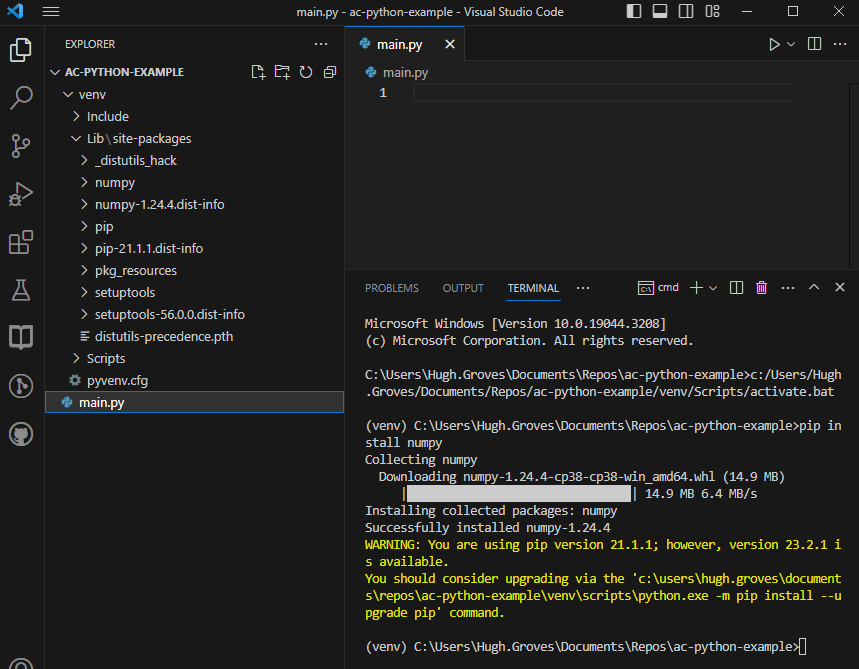
Task: Expand the setuptools folder
Action: click(84, 292)
